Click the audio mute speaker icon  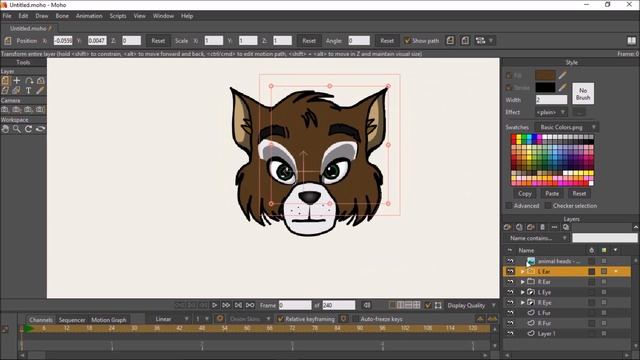(x=367, y=305)
